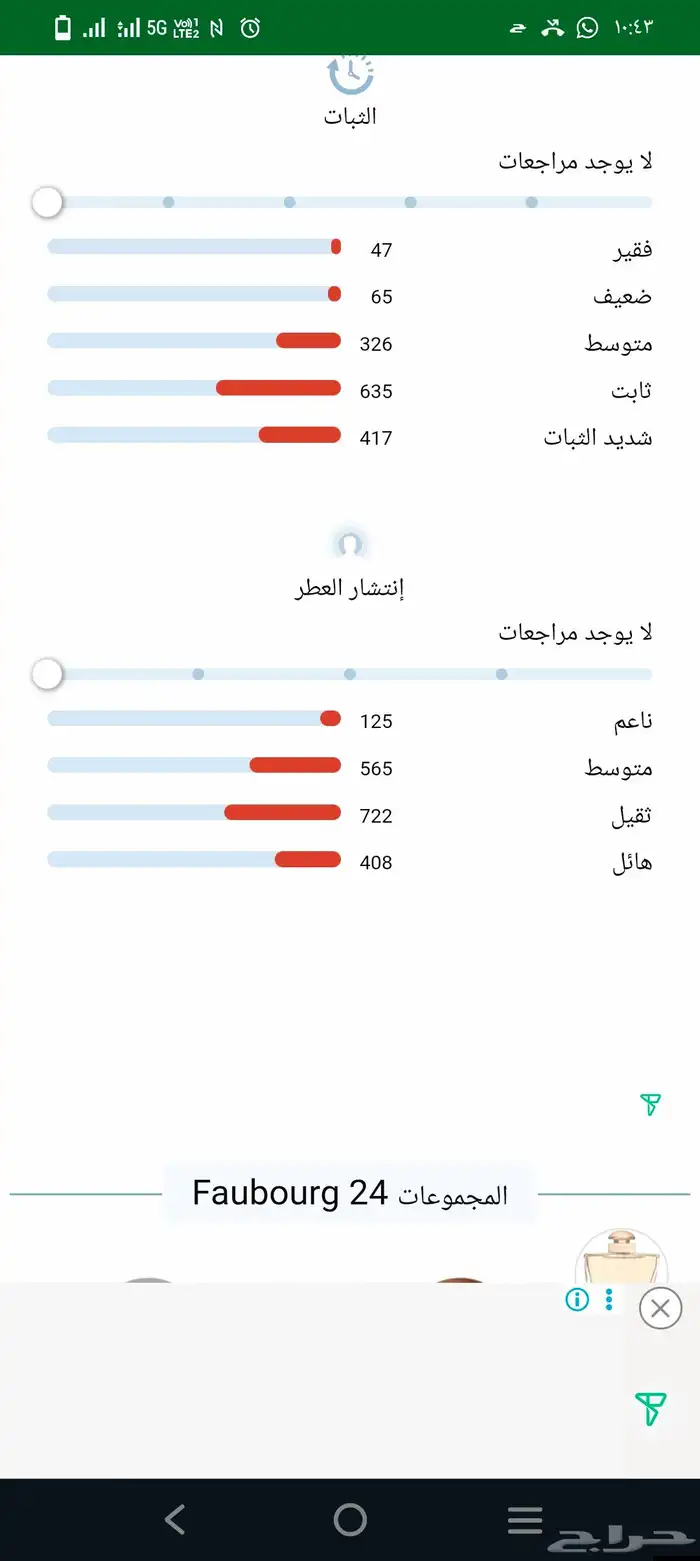The width and height of the screenshot is (700, 1561).
Task: Tap the small green Freestar icon above the Faubourg 24 heading
Action: coord(650,1104)
